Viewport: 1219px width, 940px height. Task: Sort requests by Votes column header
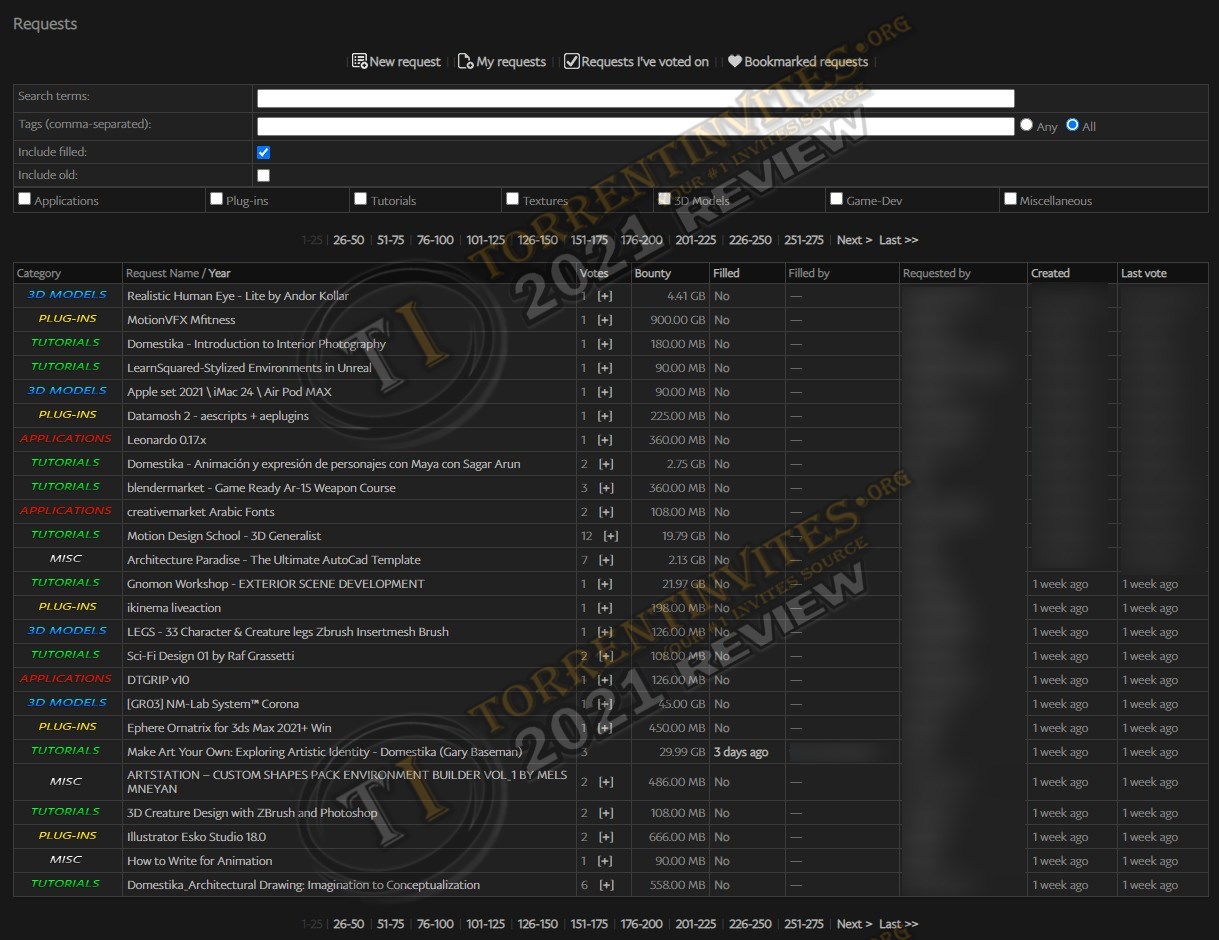(x=594, y=273)
